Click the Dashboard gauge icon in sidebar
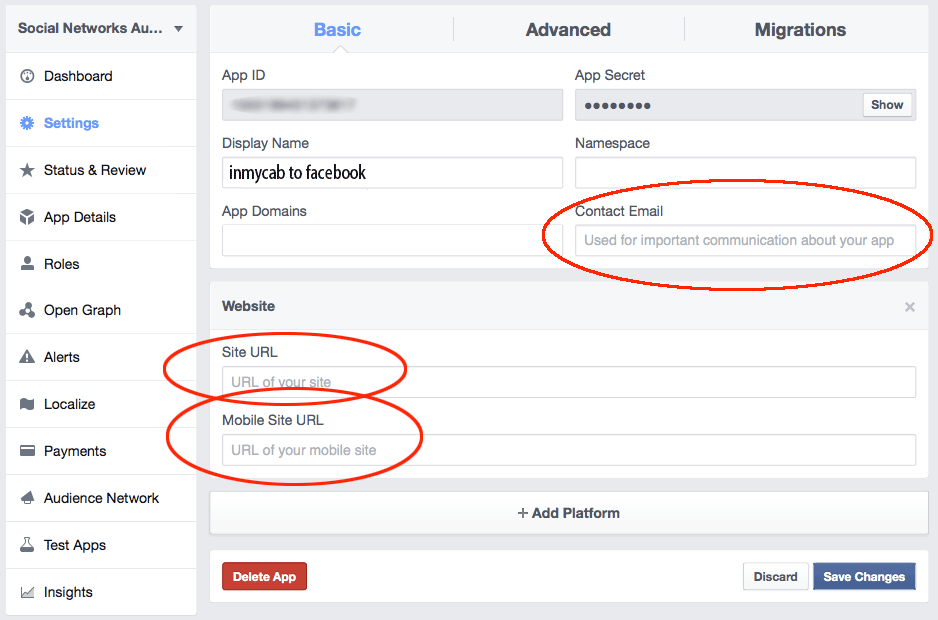The image size is (938, 620). (x=27, y=76)
